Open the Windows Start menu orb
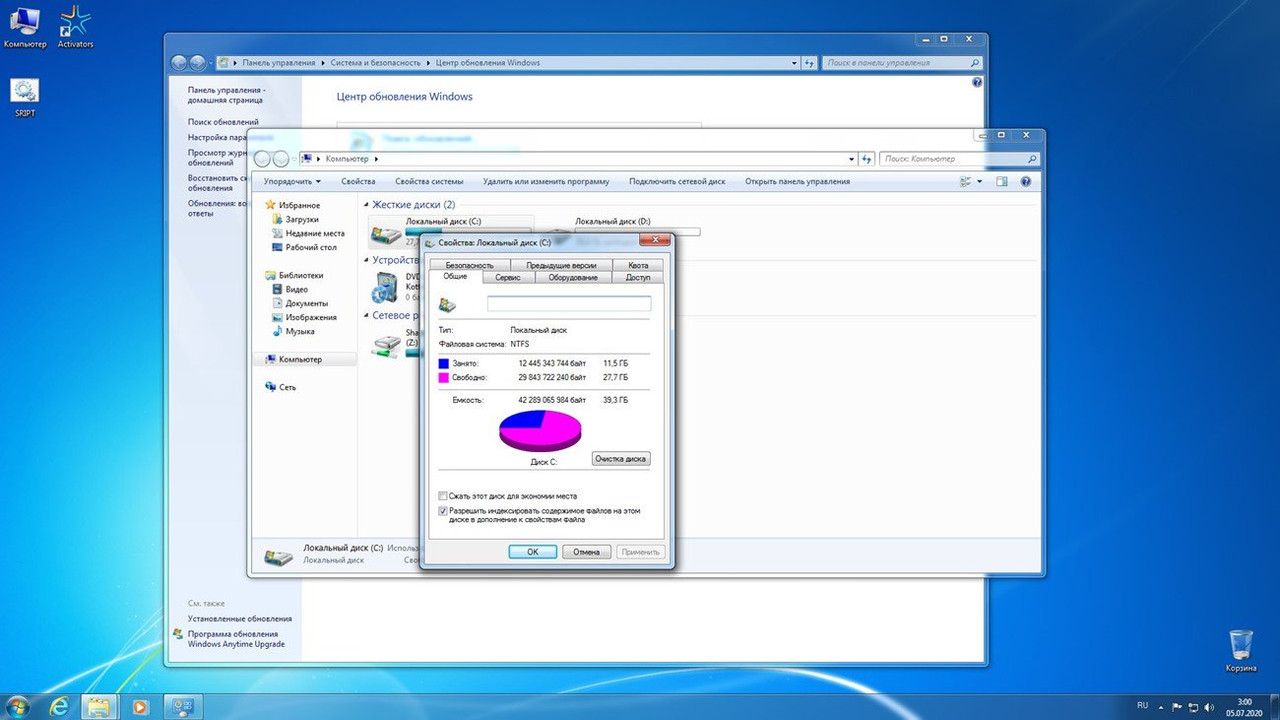Viewport: 1280px width, 720px height. coord(20,706)
